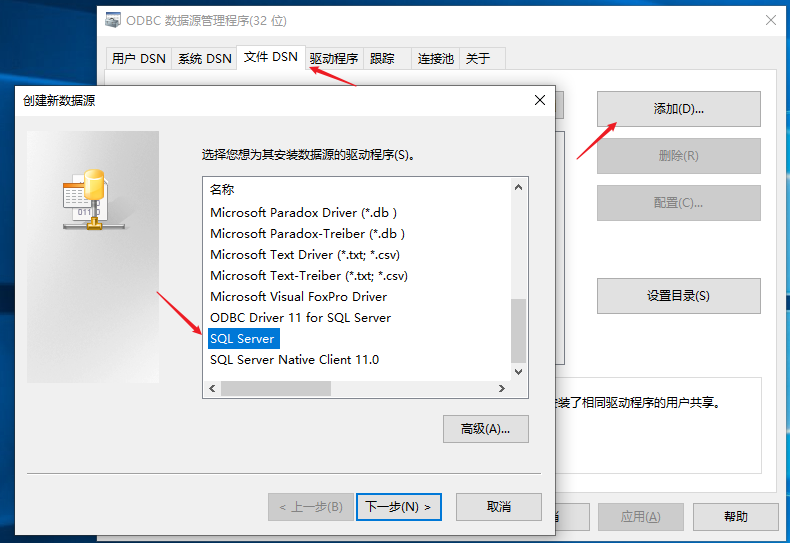The height and width of the screenshot is (543, 790).
Task: Open the 驱动程序 tab
Action: pos(334,58)
